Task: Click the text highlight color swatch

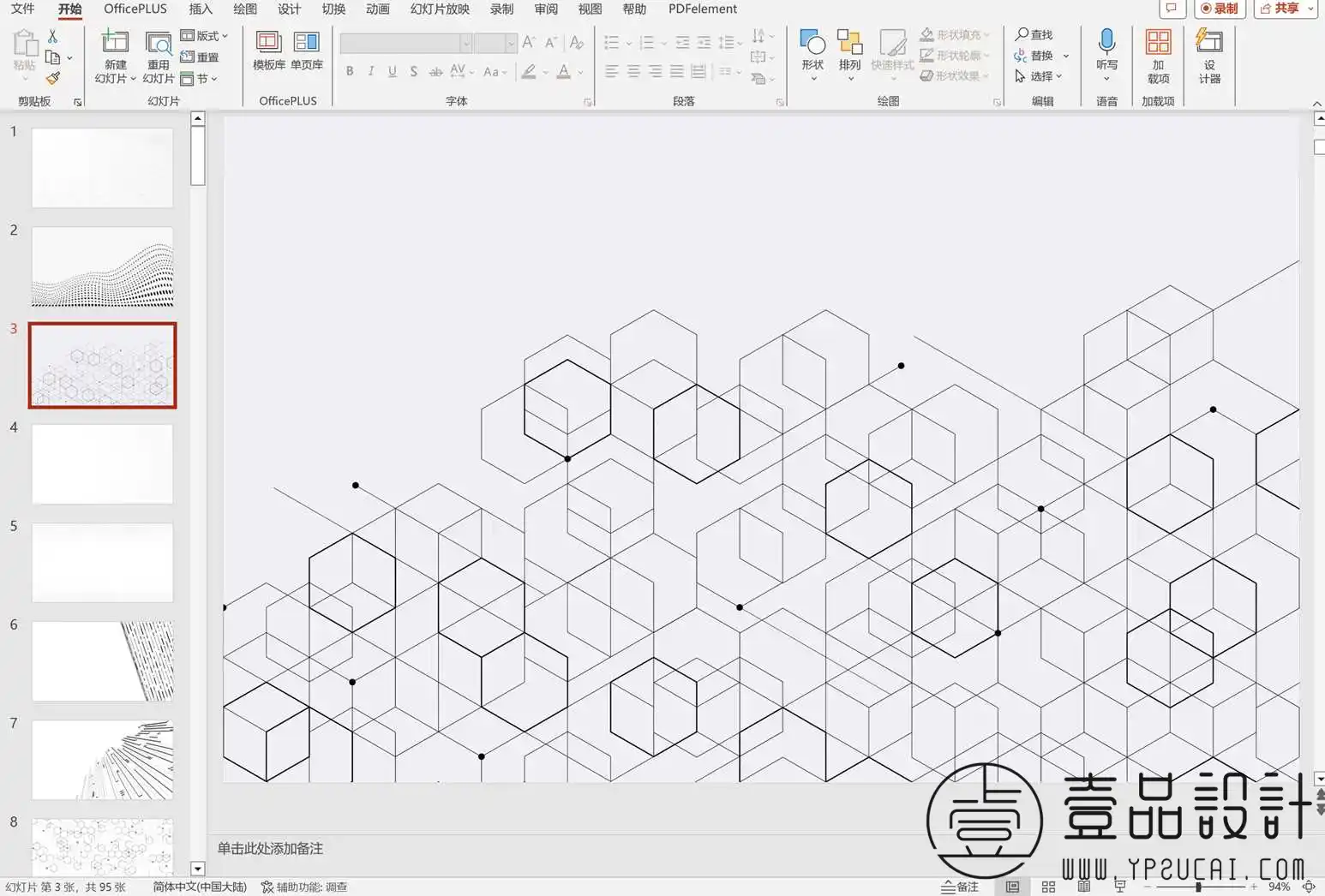Action: pyautogui.click(x=529, y=72)
